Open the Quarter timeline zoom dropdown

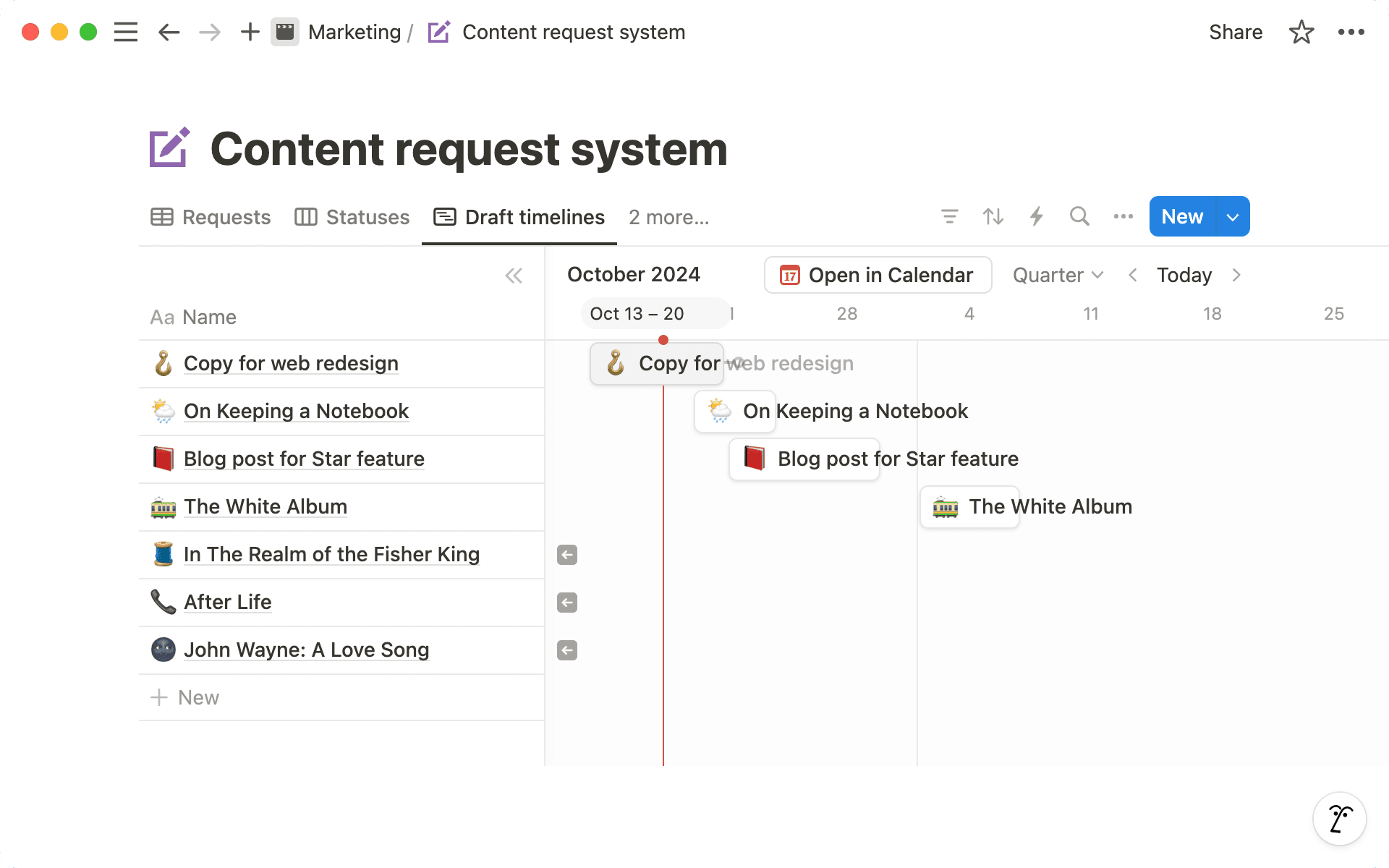tap(1057, 275)
